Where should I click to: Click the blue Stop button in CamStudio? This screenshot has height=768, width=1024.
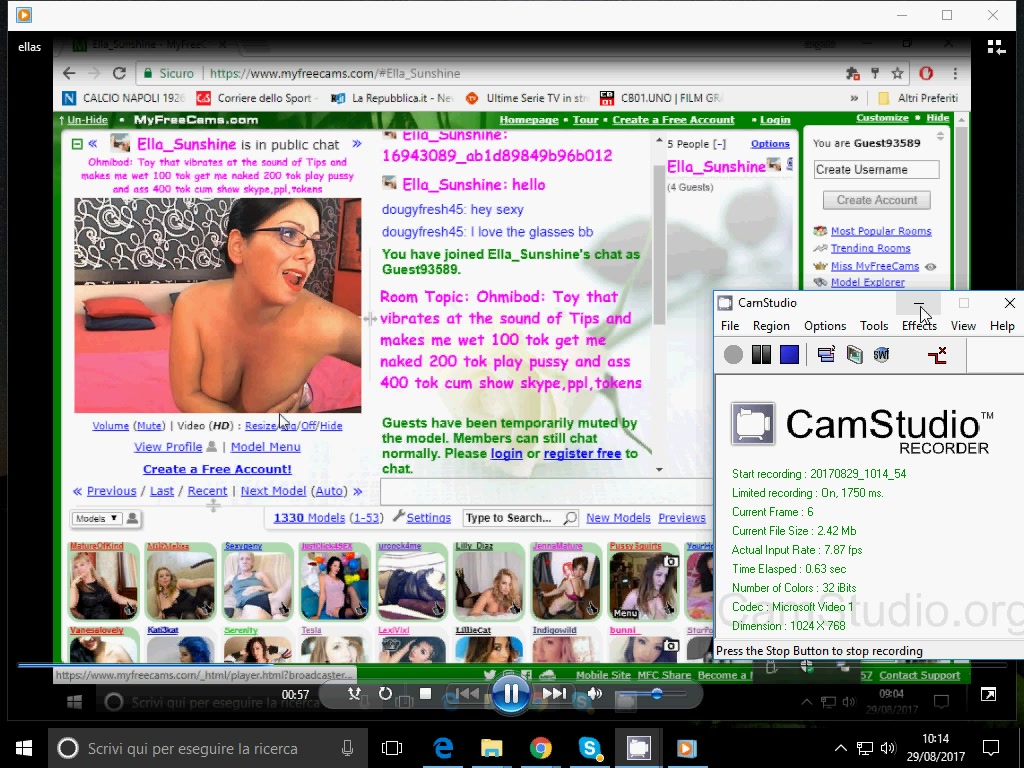point(790,355)
